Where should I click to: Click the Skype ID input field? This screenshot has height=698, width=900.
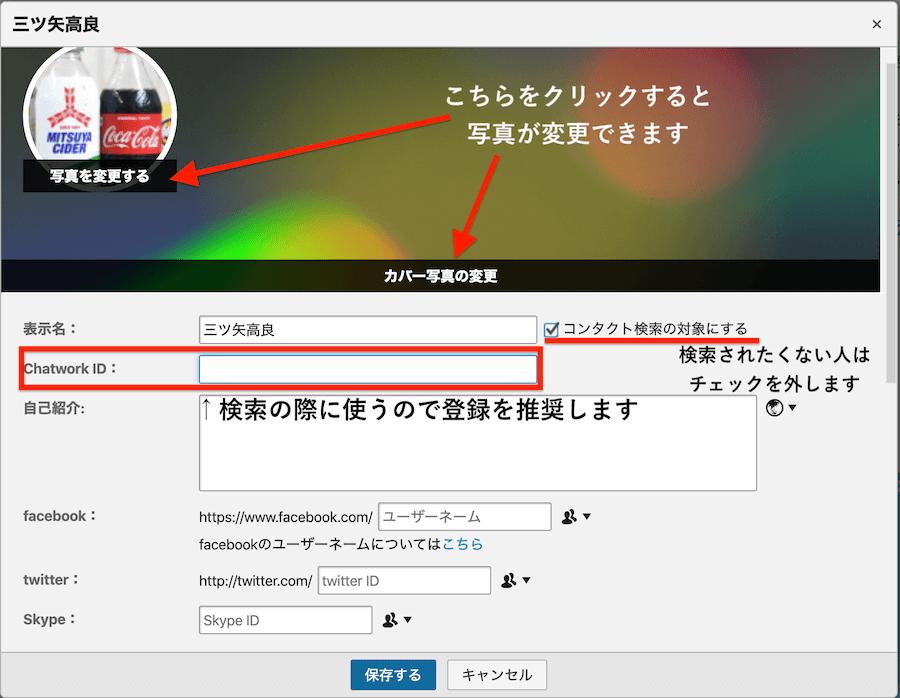(x=286, y=620)
